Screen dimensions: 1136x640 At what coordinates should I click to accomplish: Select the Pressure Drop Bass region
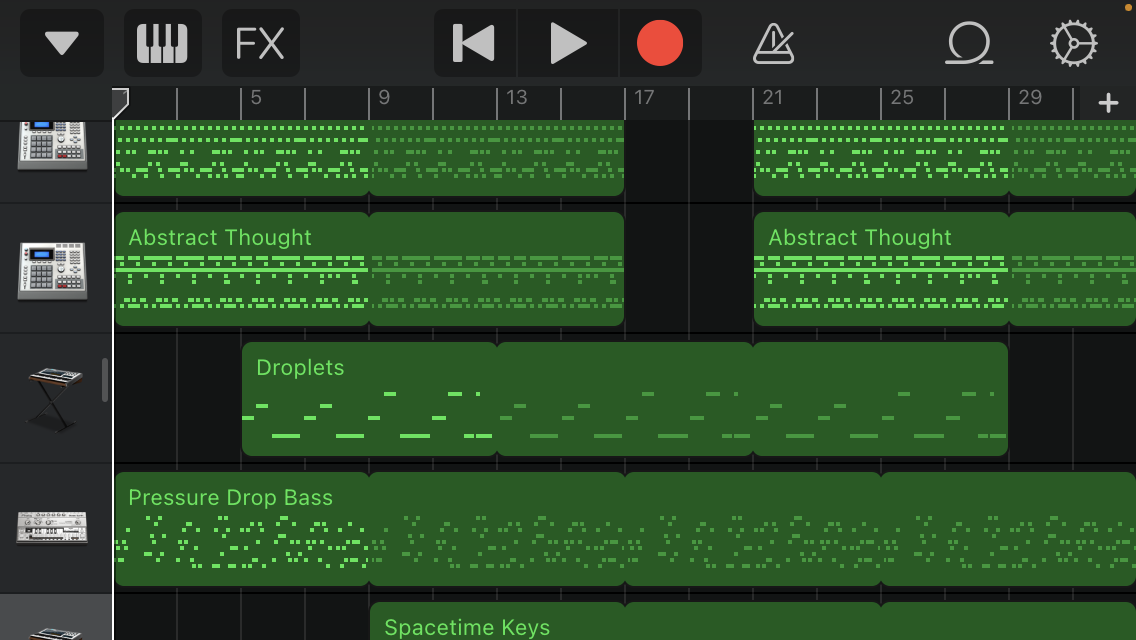pyautogui.click(x=241, y=529)
